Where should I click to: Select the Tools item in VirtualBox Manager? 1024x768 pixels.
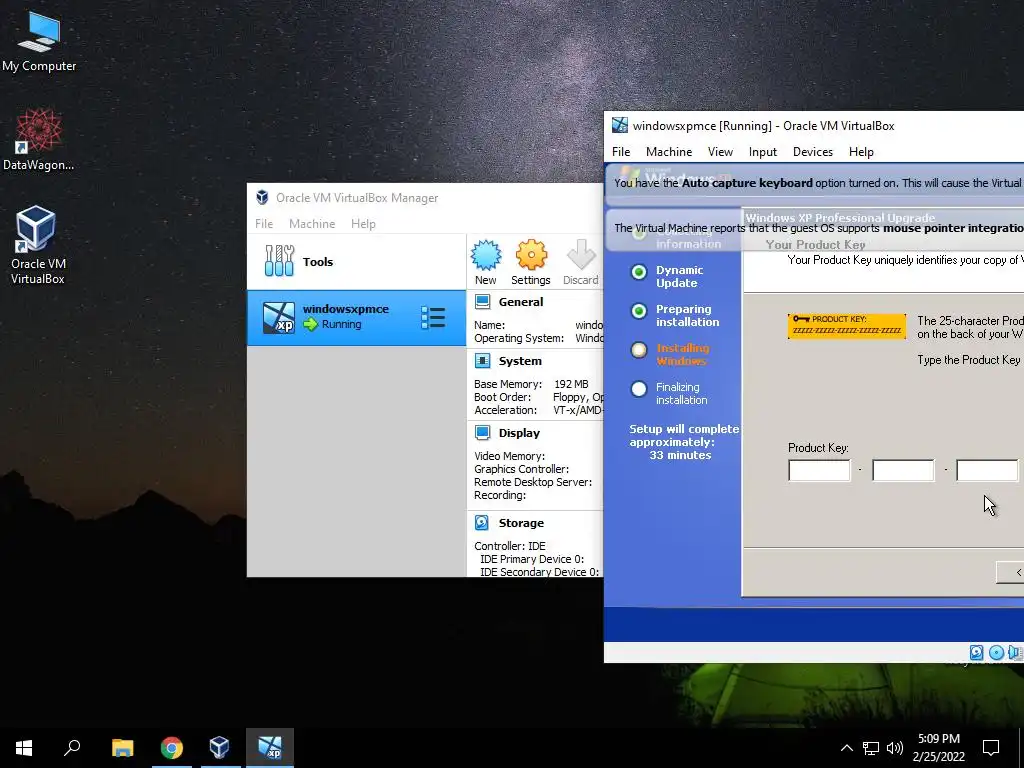click(357, 261)
